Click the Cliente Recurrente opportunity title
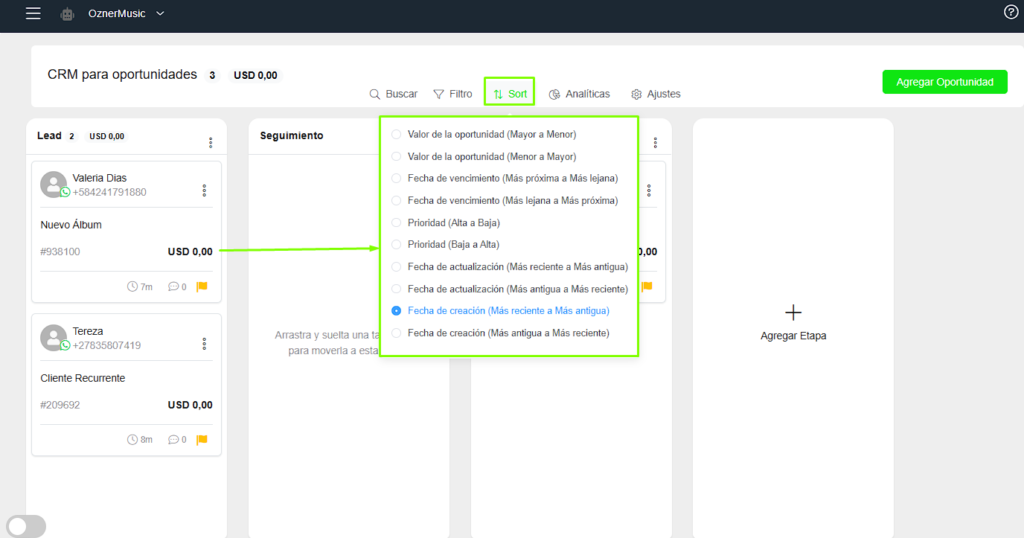This screenshot has width=1024, height=538. 82,378
